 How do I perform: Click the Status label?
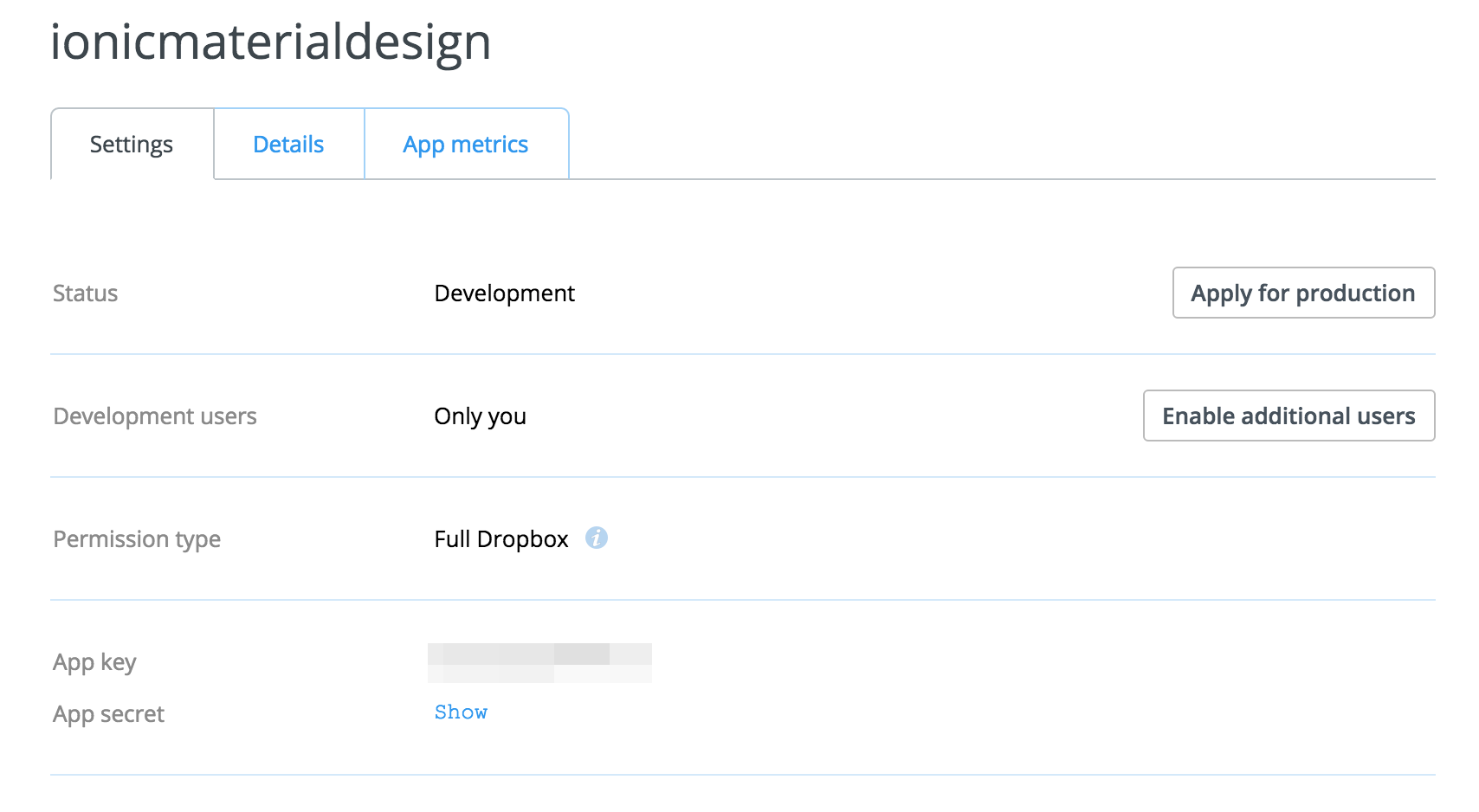pos(85,293)
